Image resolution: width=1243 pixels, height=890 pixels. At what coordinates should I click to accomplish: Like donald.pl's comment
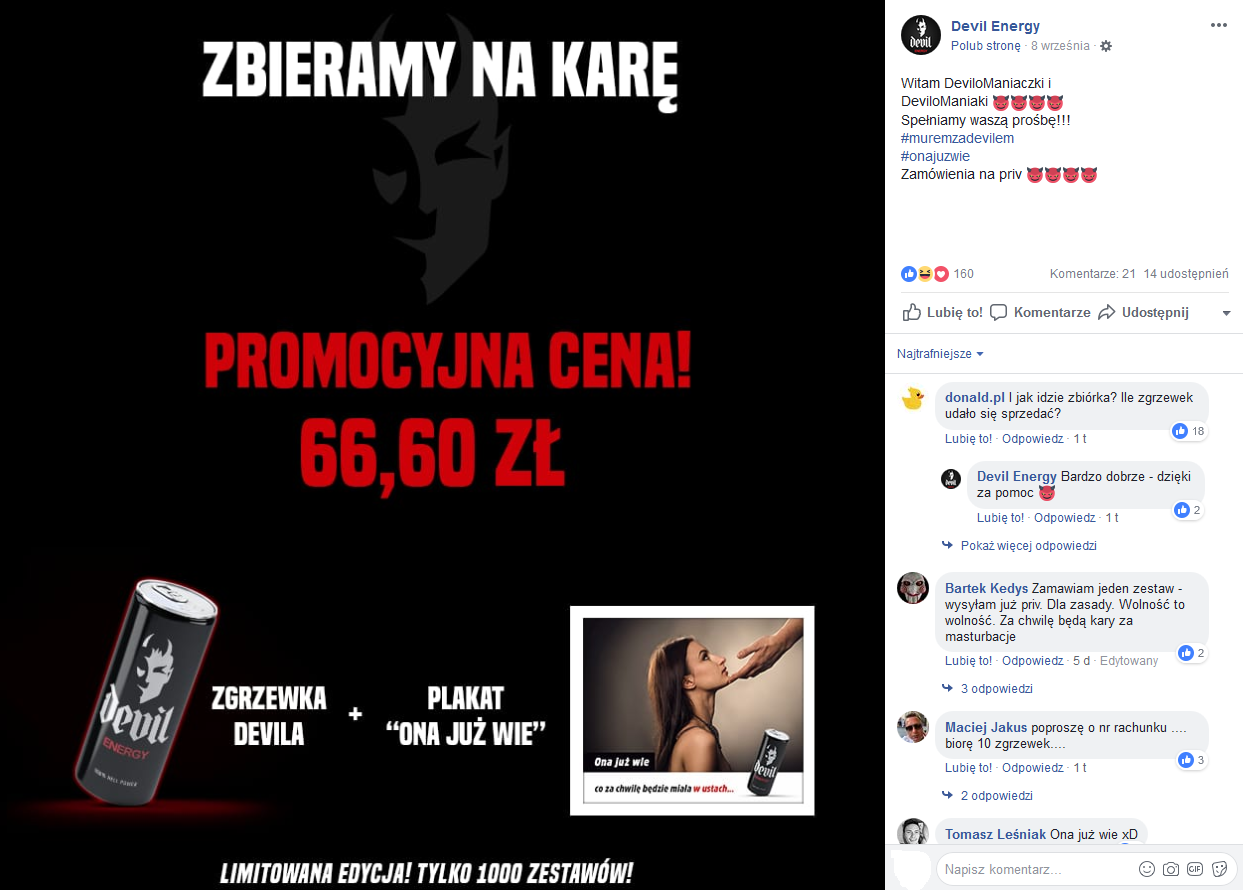click(x=968, y=439)
